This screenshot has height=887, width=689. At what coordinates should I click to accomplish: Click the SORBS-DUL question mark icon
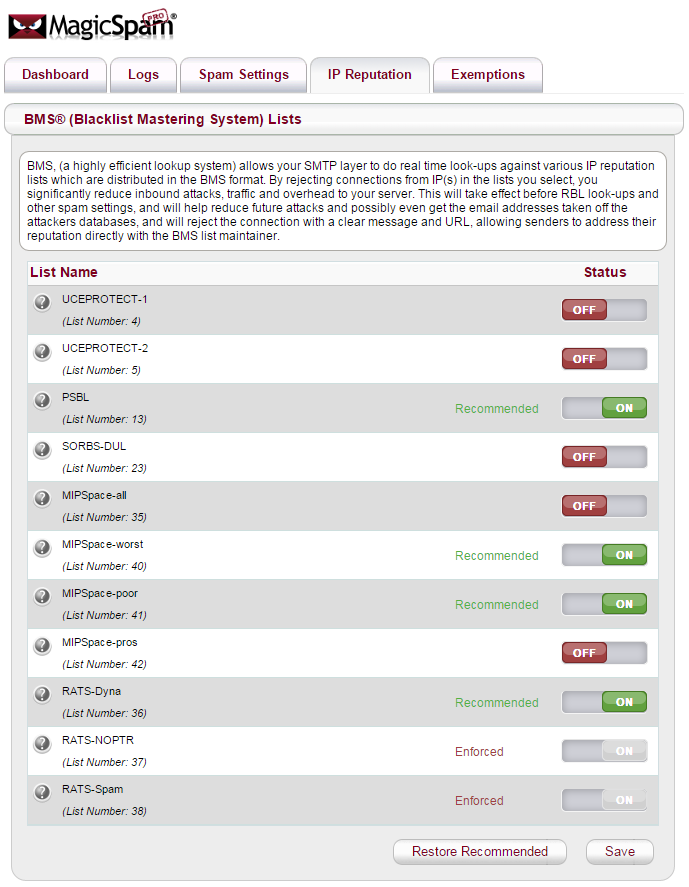(42, 450)
